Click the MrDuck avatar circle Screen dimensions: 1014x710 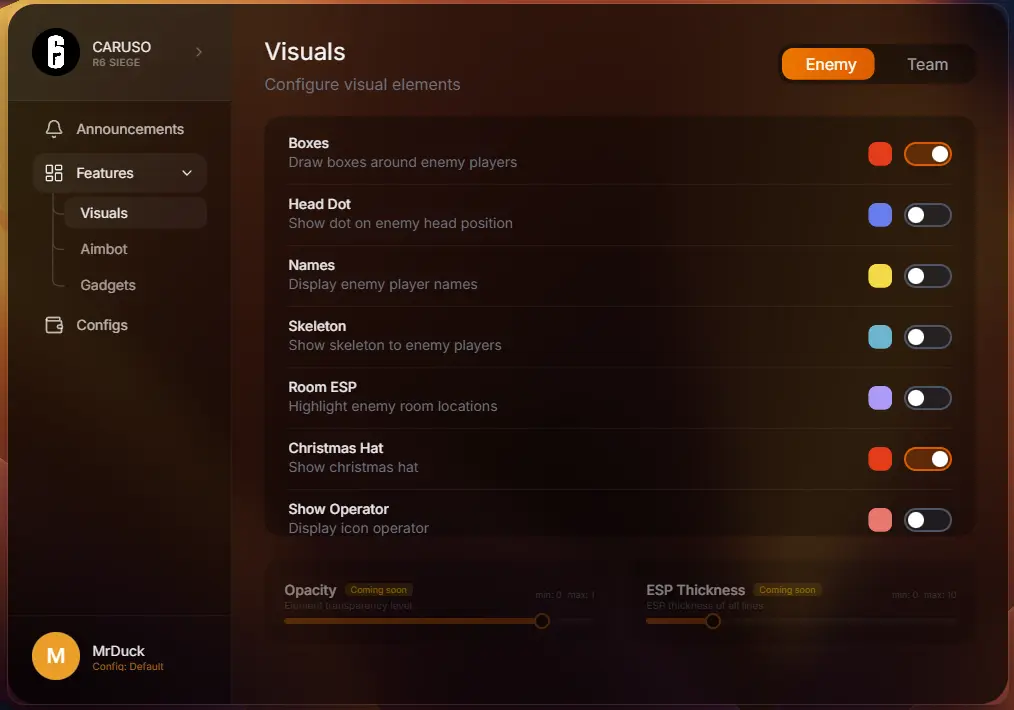click(56, 656)
